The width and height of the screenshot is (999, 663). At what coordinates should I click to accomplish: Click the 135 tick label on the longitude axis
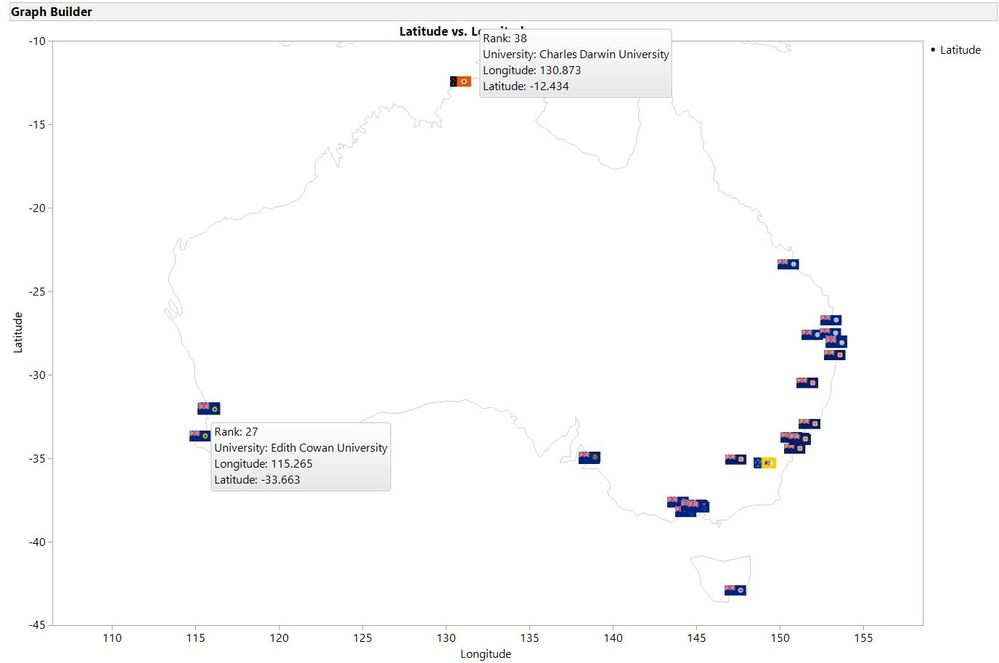pos(529,638)
